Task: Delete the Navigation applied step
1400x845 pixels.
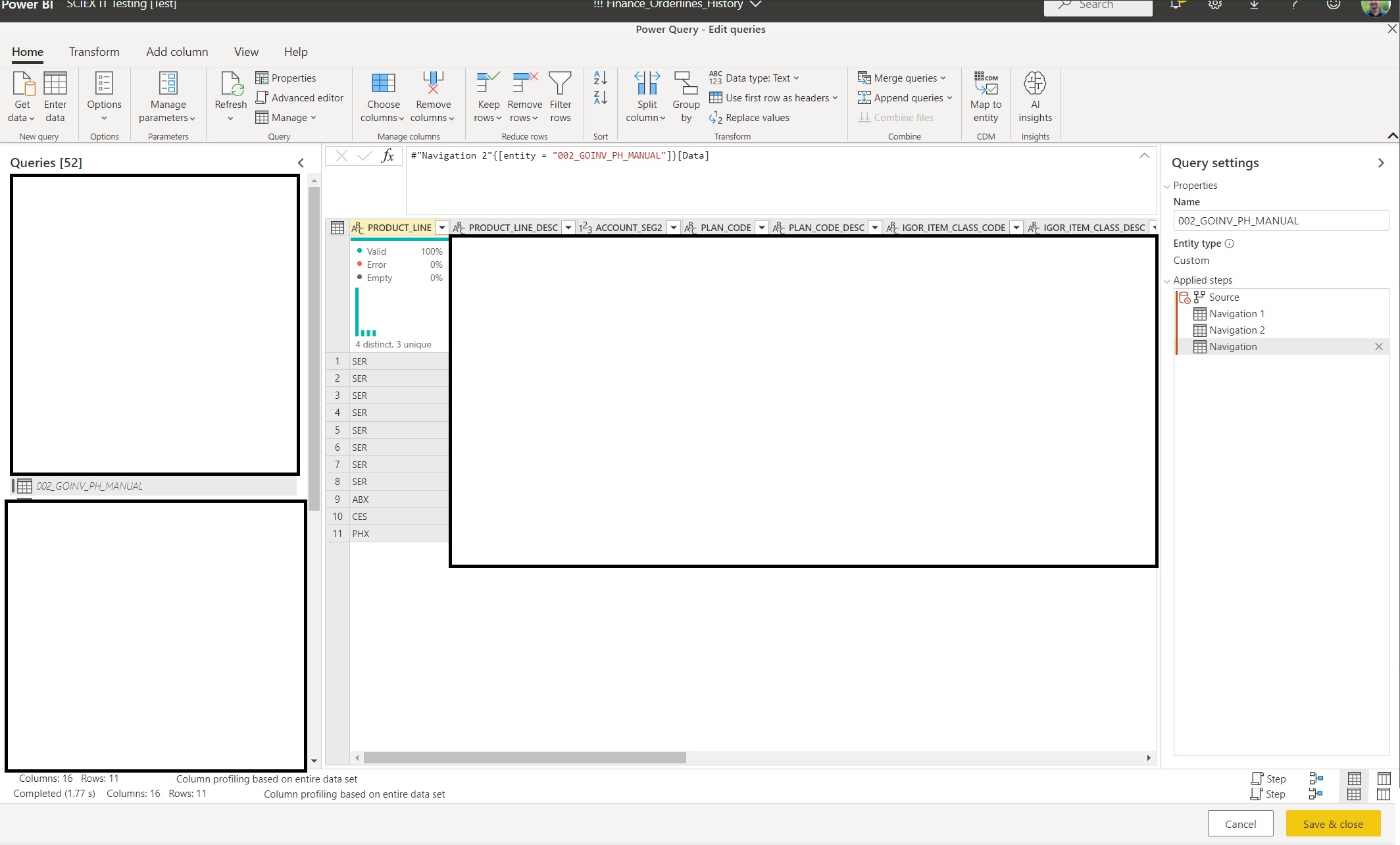Action: [1379, 347]
